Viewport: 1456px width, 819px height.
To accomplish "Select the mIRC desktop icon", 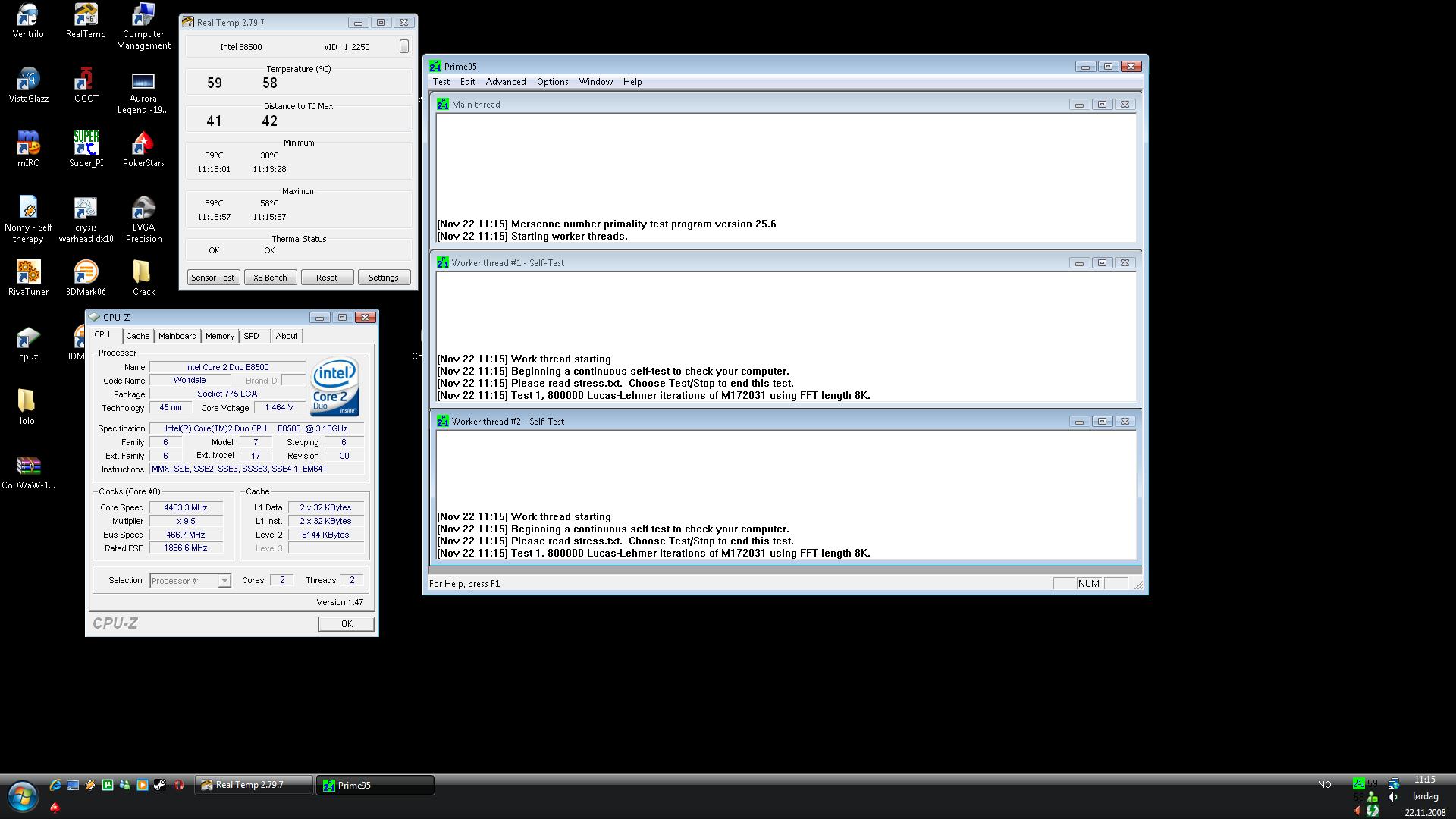I will [28, 149].
